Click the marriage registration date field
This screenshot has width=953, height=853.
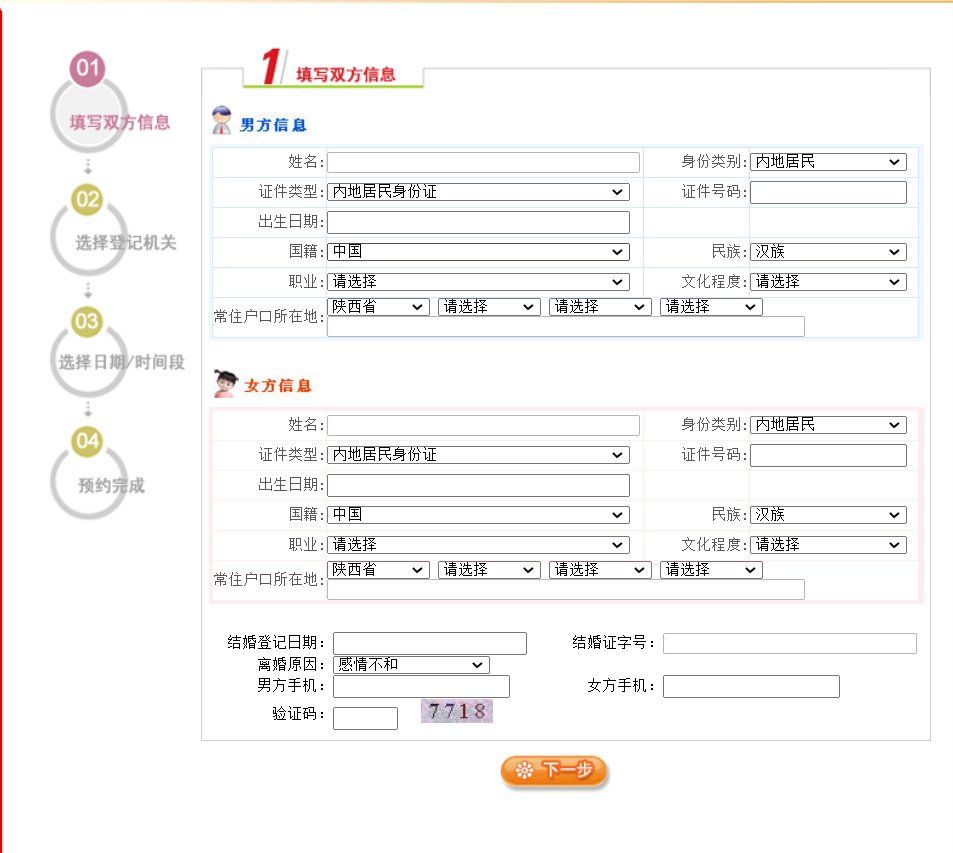coord(429,643)
